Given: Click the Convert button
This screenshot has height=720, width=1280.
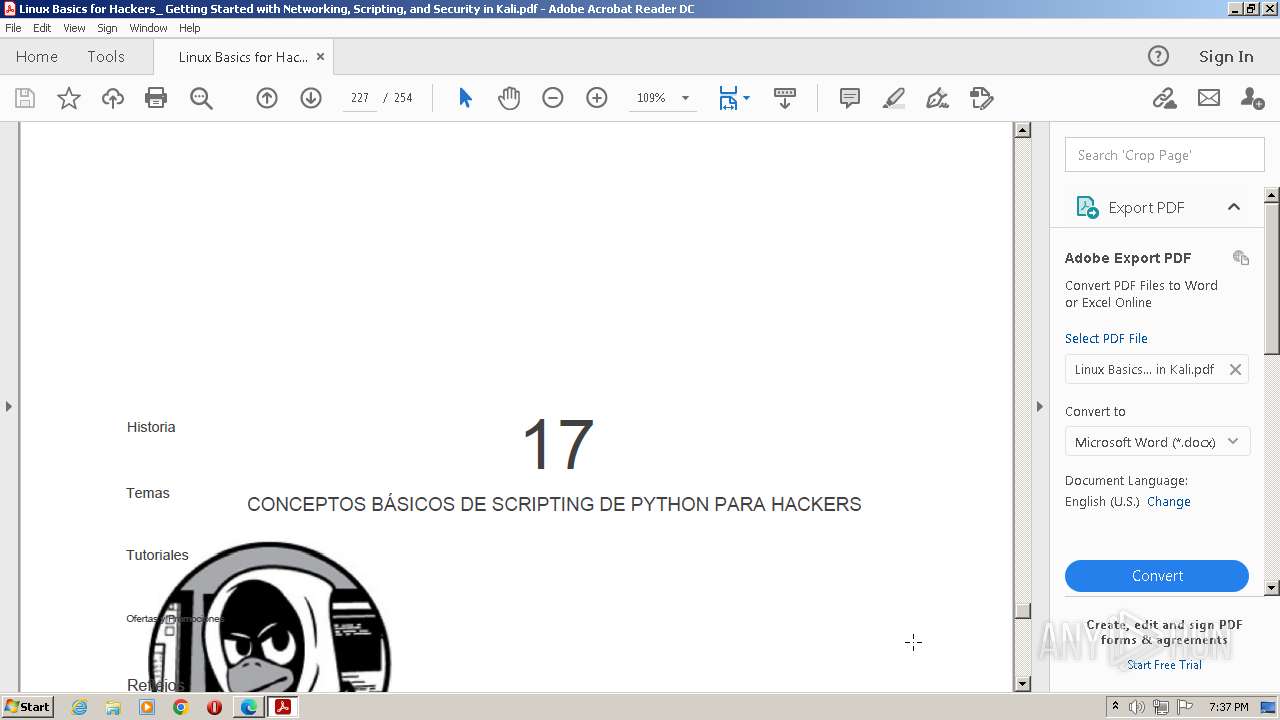Looking at the screenshot, I should [1157, 576].
